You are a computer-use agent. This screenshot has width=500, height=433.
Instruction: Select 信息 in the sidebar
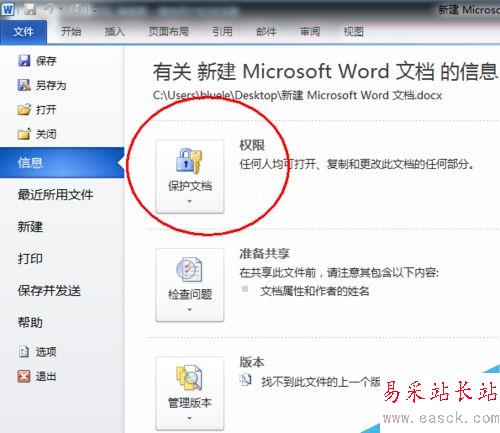62,163
